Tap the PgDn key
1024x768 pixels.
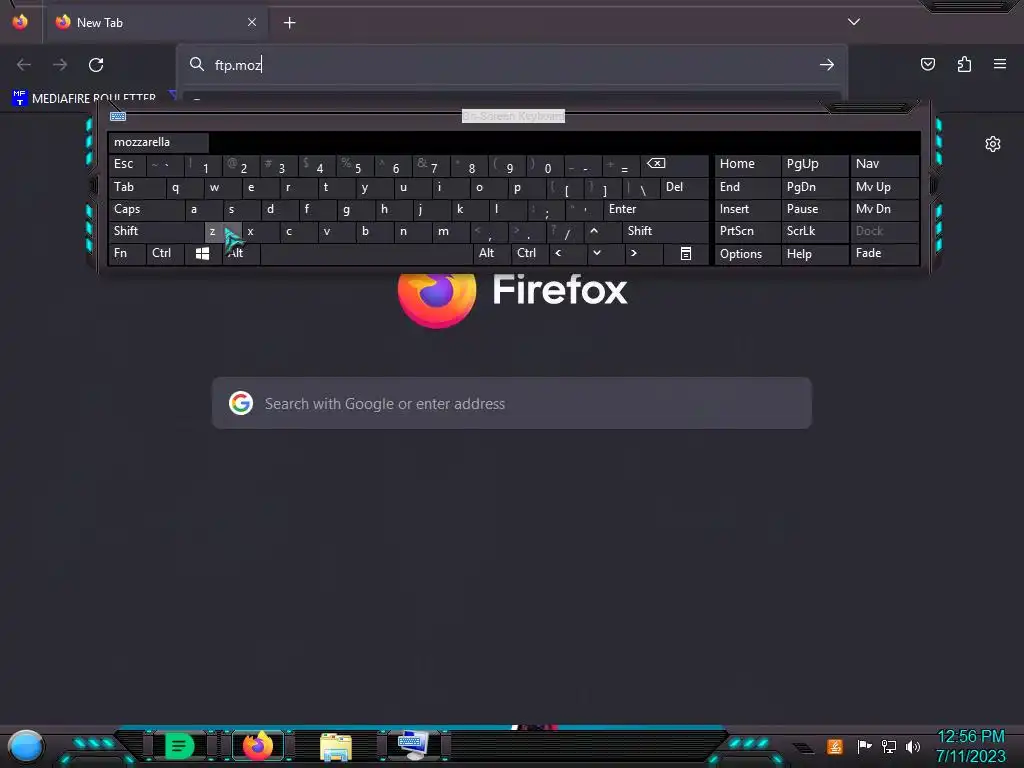point(814,187)
